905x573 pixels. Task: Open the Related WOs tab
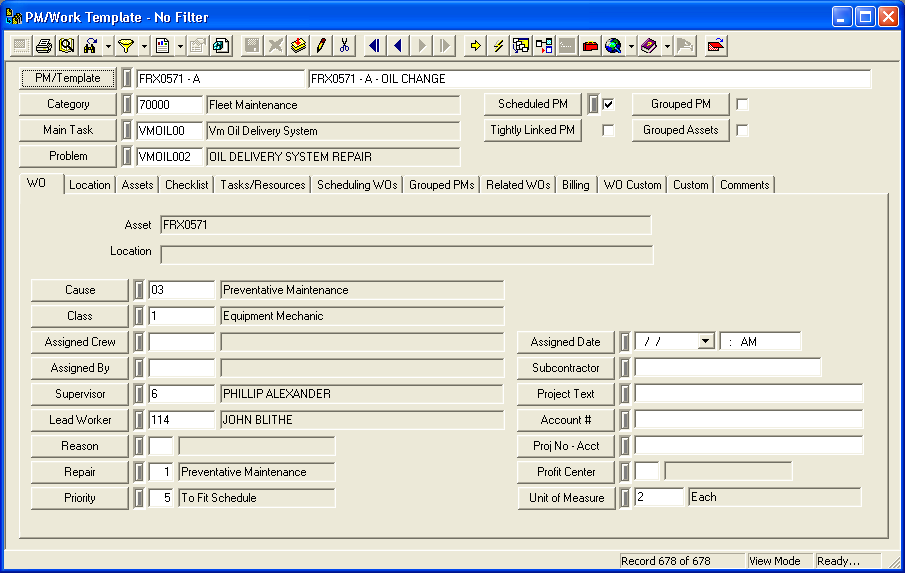click(518, 185)
